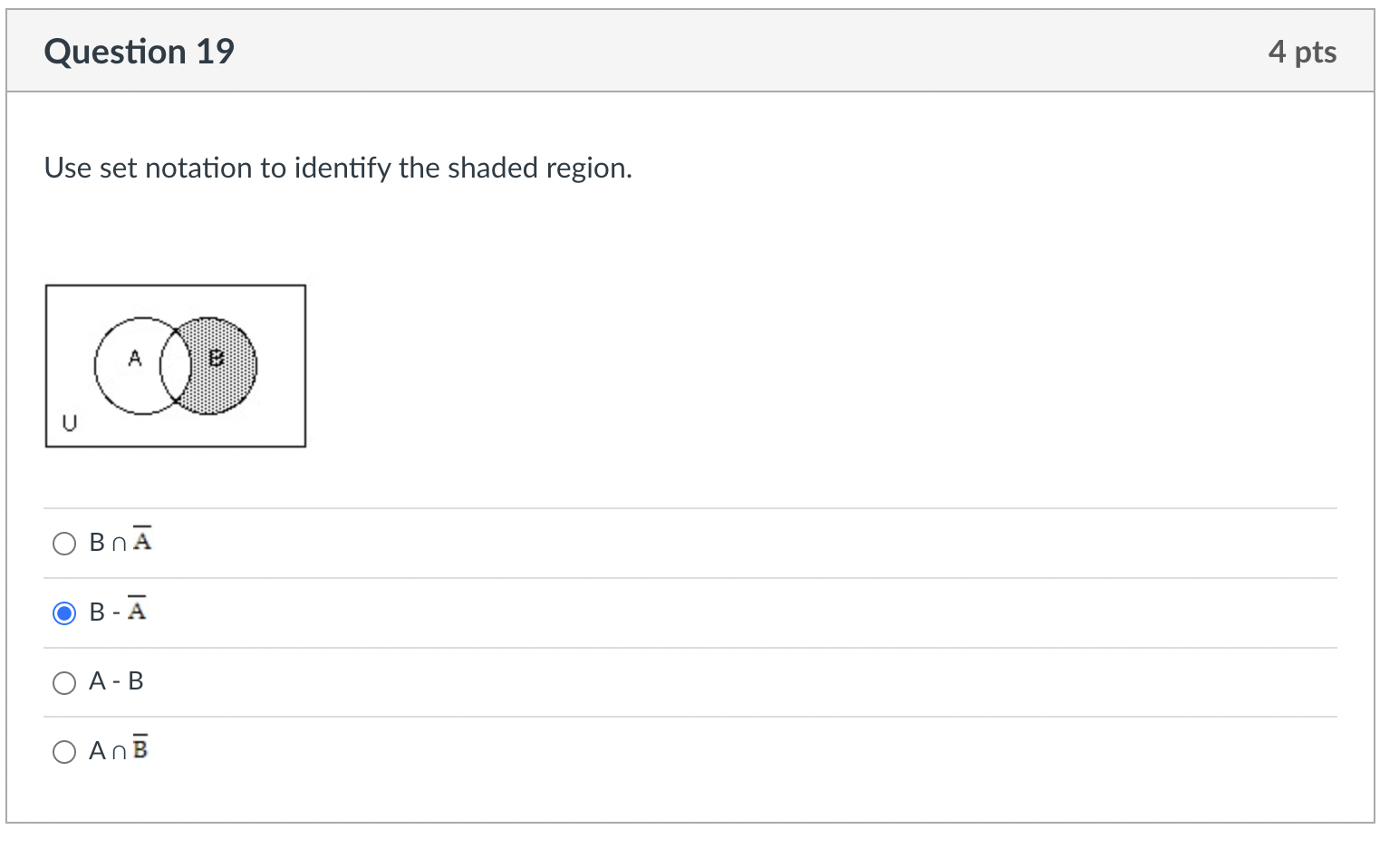Image resolution: width=1399 pixels, height=868 pixels.
Task: Click the 'A ∩ B-bar' answer label text
Action: point(119,748)
